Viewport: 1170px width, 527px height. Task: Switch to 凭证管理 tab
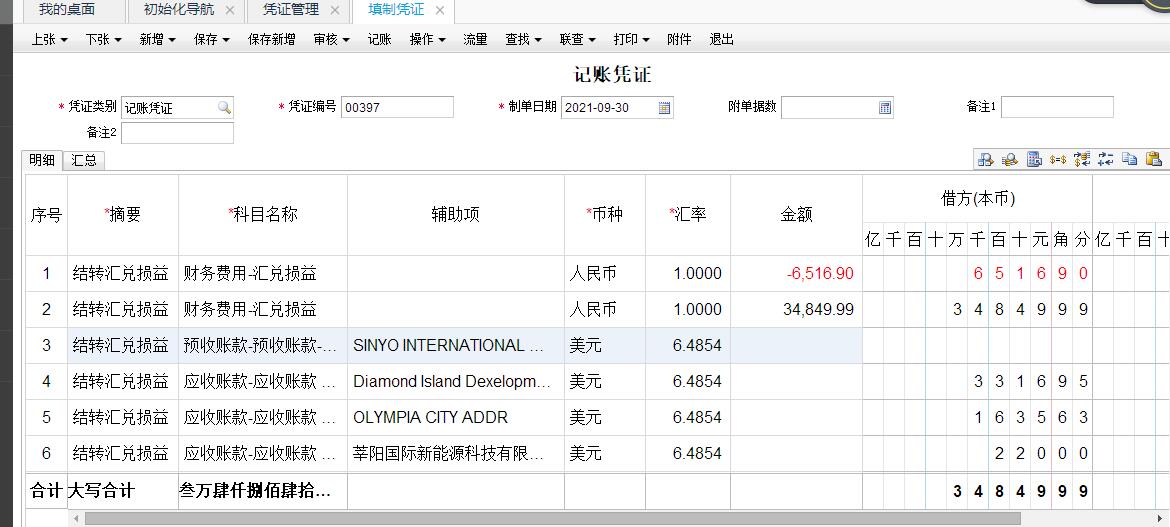pos(291,10)
